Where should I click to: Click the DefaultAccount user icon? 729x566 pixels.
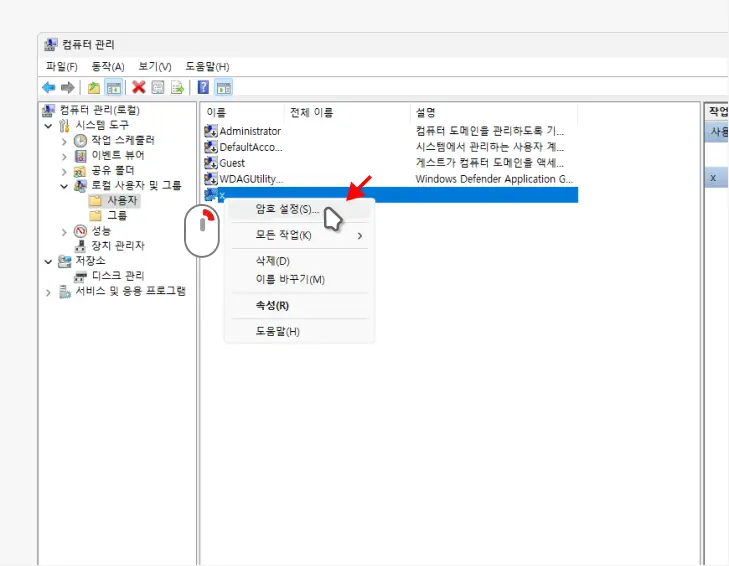(211, 147)
